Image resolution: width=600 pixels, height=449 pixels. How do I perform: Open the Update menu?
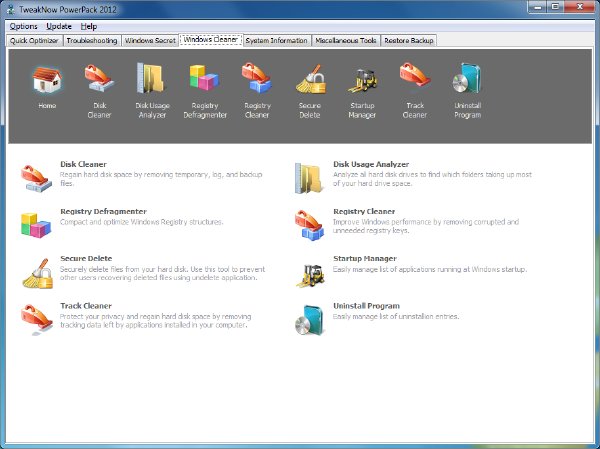tap(59, 26)
